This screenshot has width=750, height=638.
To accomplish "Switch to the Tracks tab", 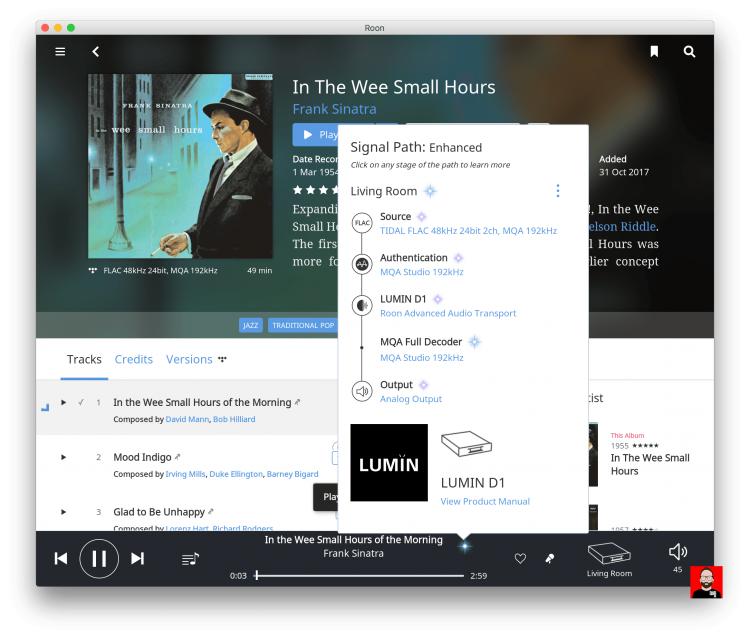I will (x=84, y=359).
